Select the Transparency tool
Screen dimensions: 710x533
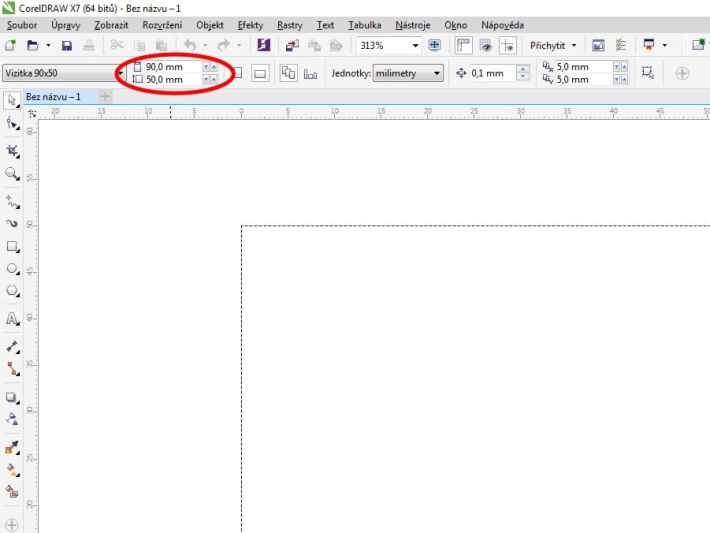[12, 419]
